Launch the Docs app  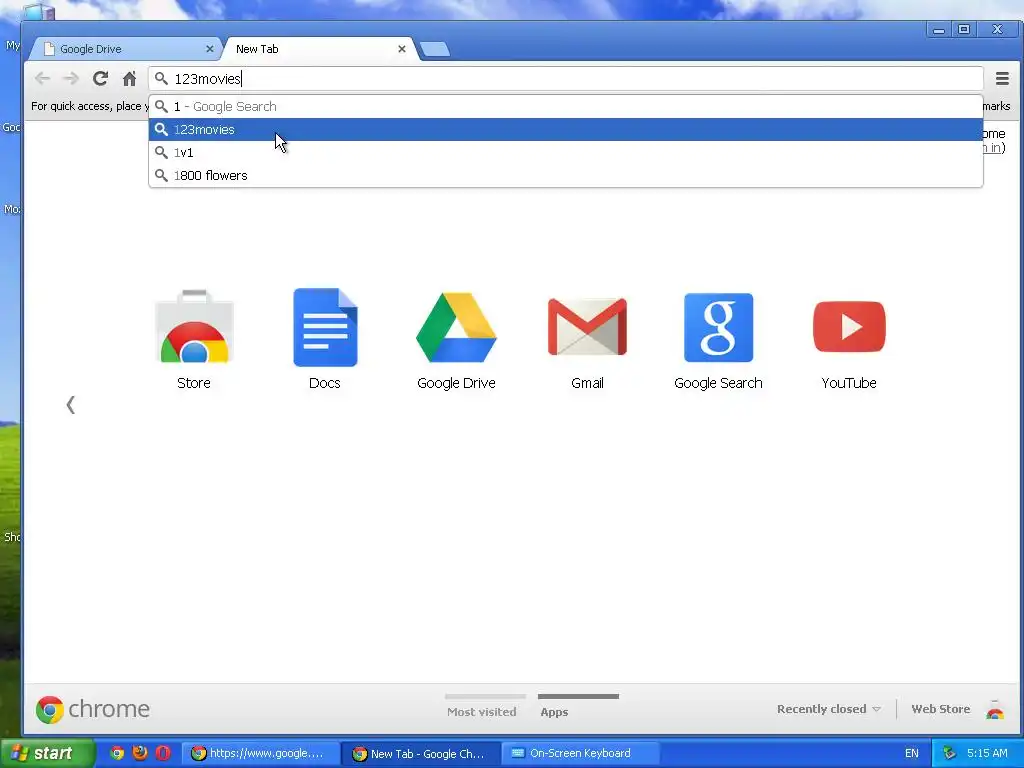pos(325,327)
